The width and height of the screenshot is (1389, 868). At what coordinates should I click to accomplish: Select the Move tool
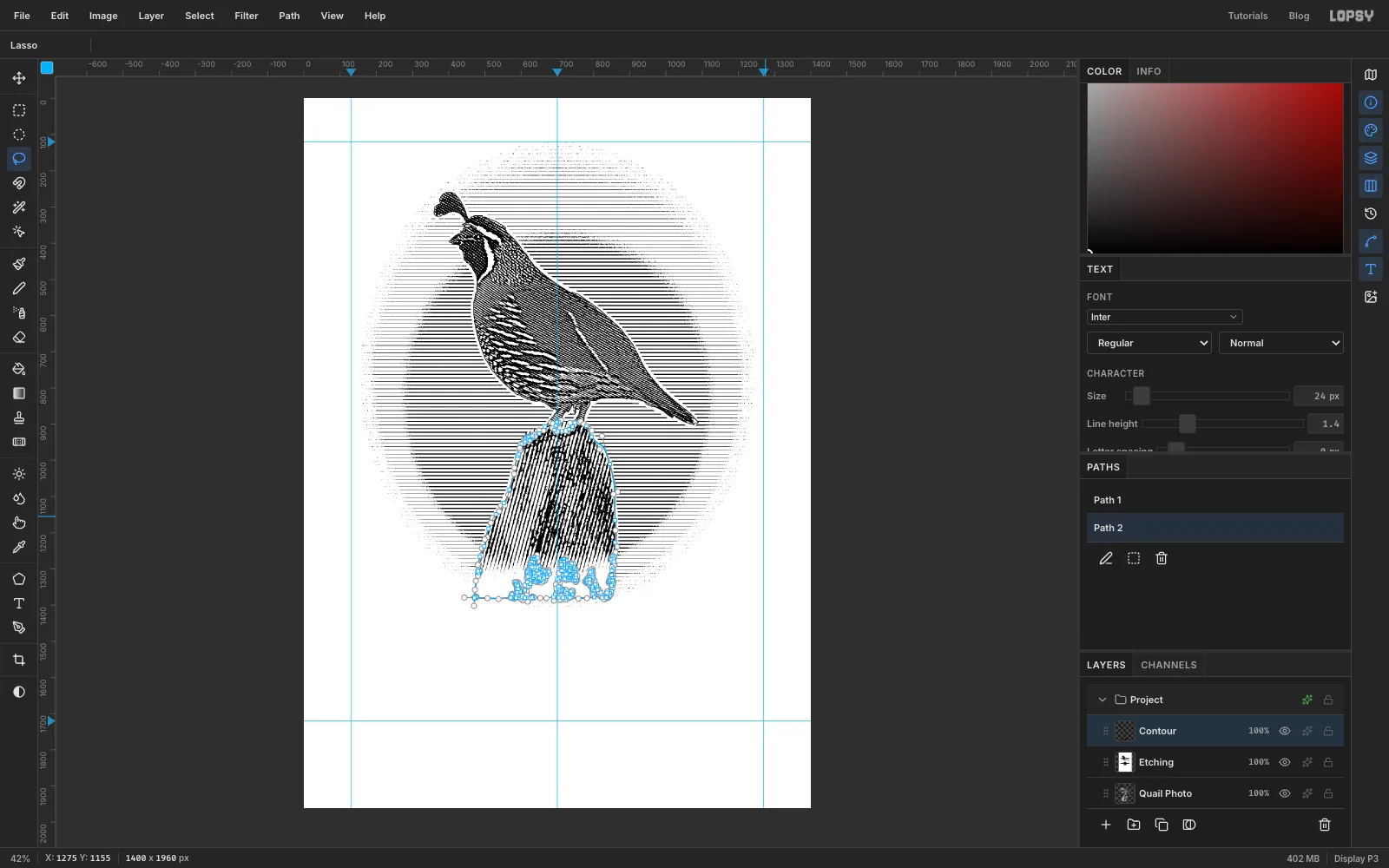pyautogui.click(x=19, y=78)
